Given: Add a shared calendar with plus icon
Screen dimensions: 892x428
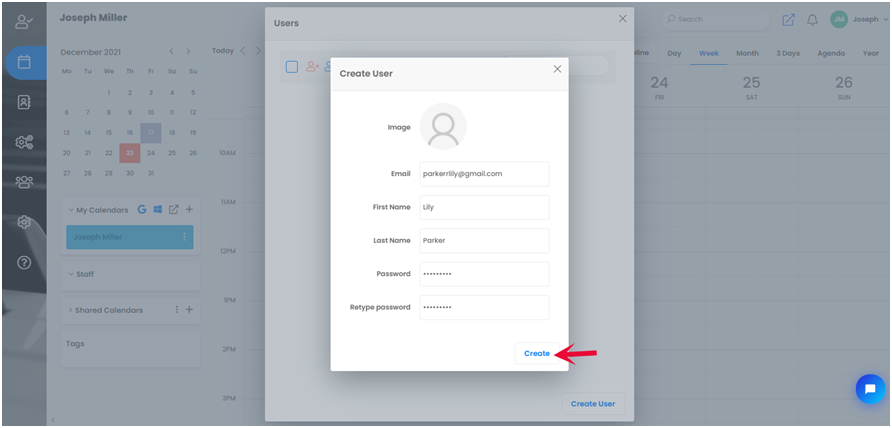Looking at the screenshot, I should (x=189, y=310).
